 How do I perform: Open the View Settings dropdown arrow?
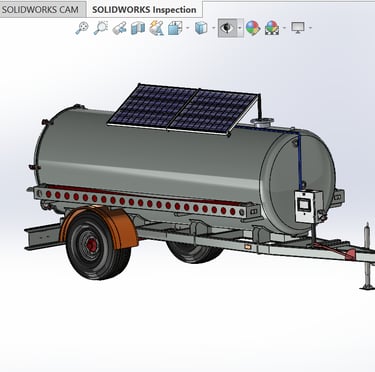point(310,28)
